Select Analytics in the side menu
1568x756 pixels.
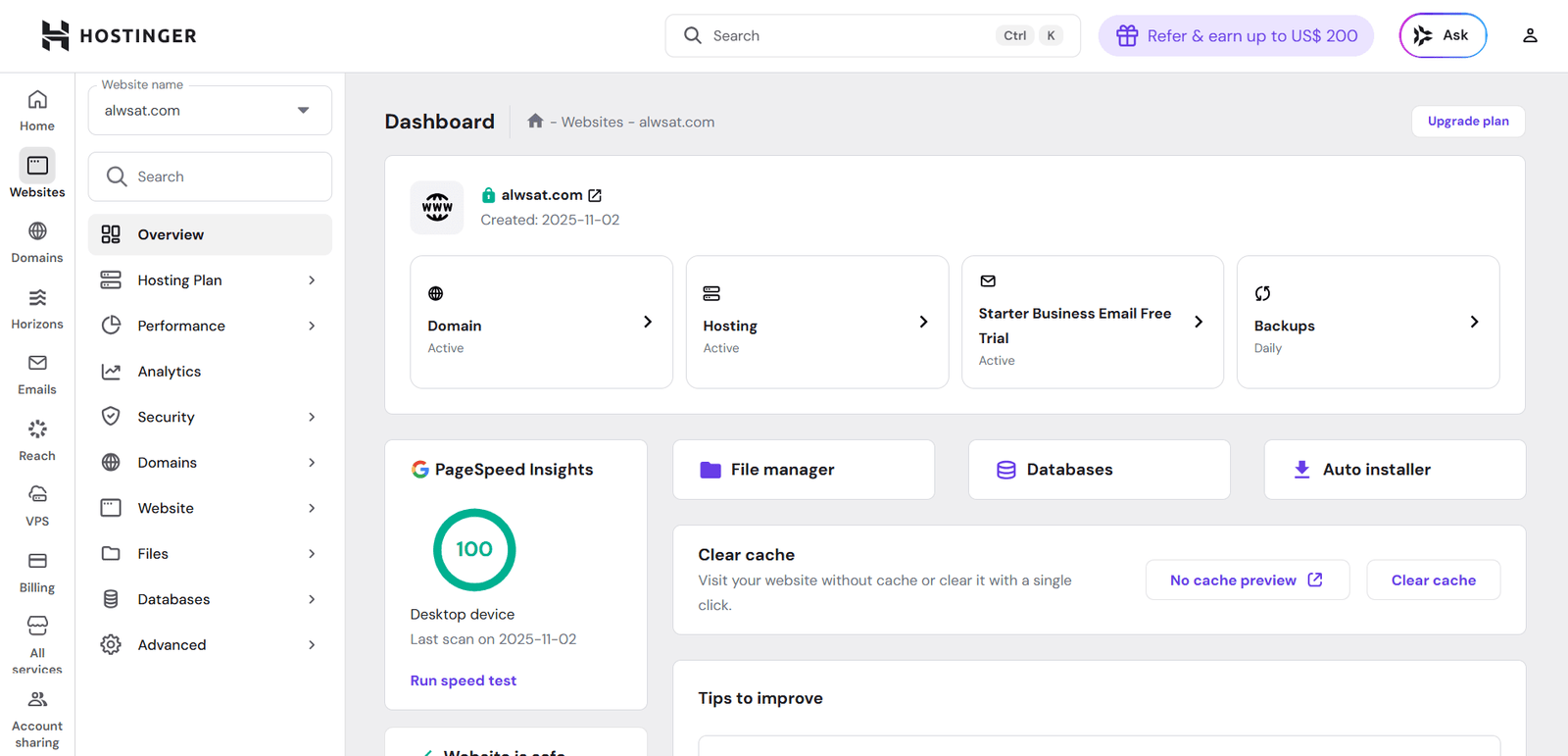tap(210, 372)
